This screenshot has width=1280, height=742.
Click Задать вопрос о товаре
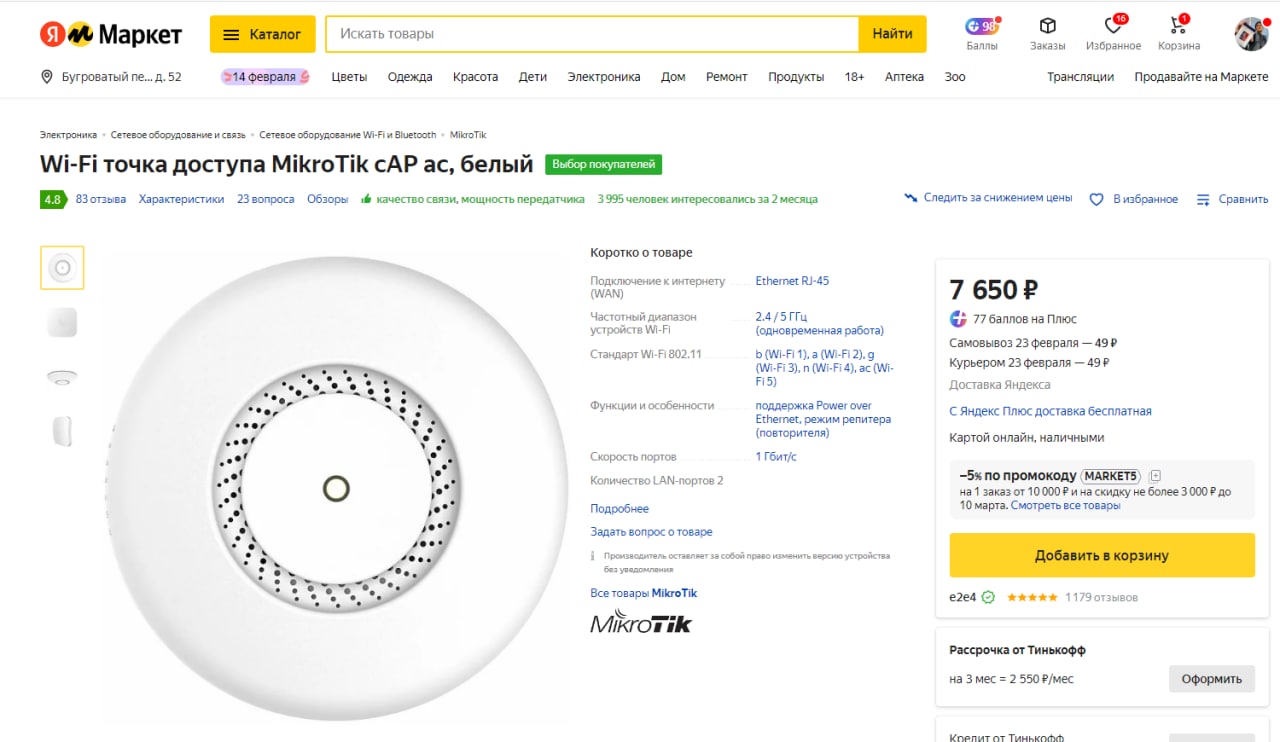point(651,532)
